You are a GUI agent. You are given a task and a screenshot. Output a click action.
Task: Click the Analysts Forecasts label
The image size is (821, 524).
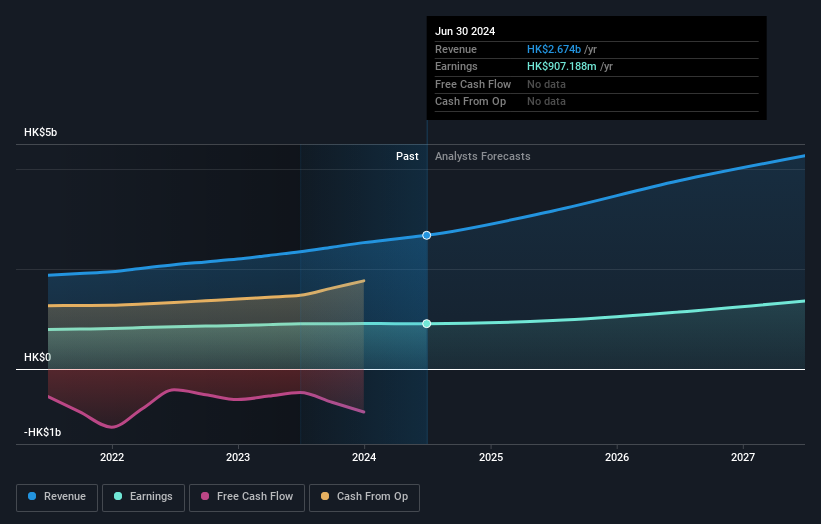click(482, 157)
